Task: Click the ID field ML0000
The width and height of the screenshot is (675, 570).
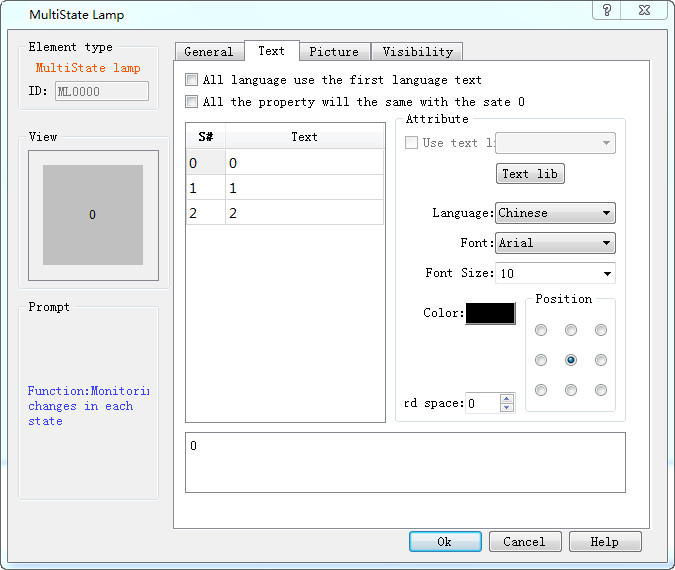Action: [102, 91]
